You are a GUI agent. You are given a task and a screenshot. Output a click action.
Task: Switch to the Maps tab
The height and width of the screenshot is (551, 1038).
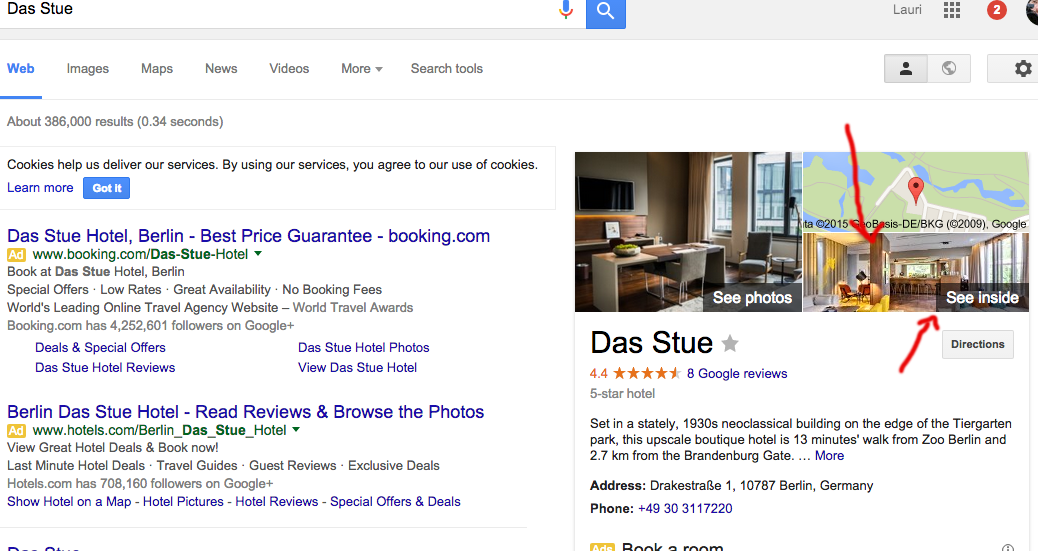pos(157,69)
